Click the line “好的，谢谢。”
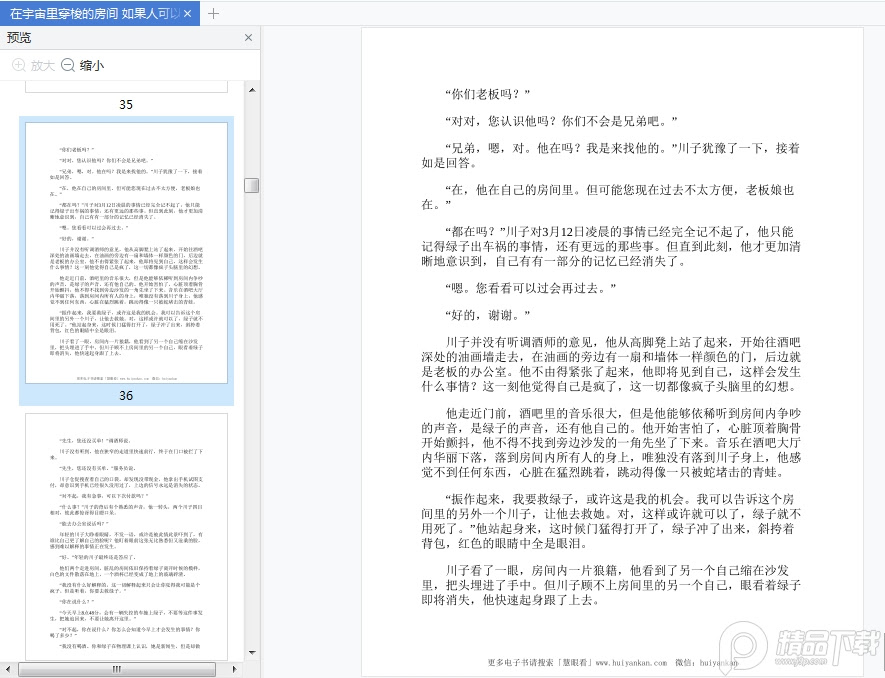The height and width of the screenshot is (678, 885). [488, 315]
